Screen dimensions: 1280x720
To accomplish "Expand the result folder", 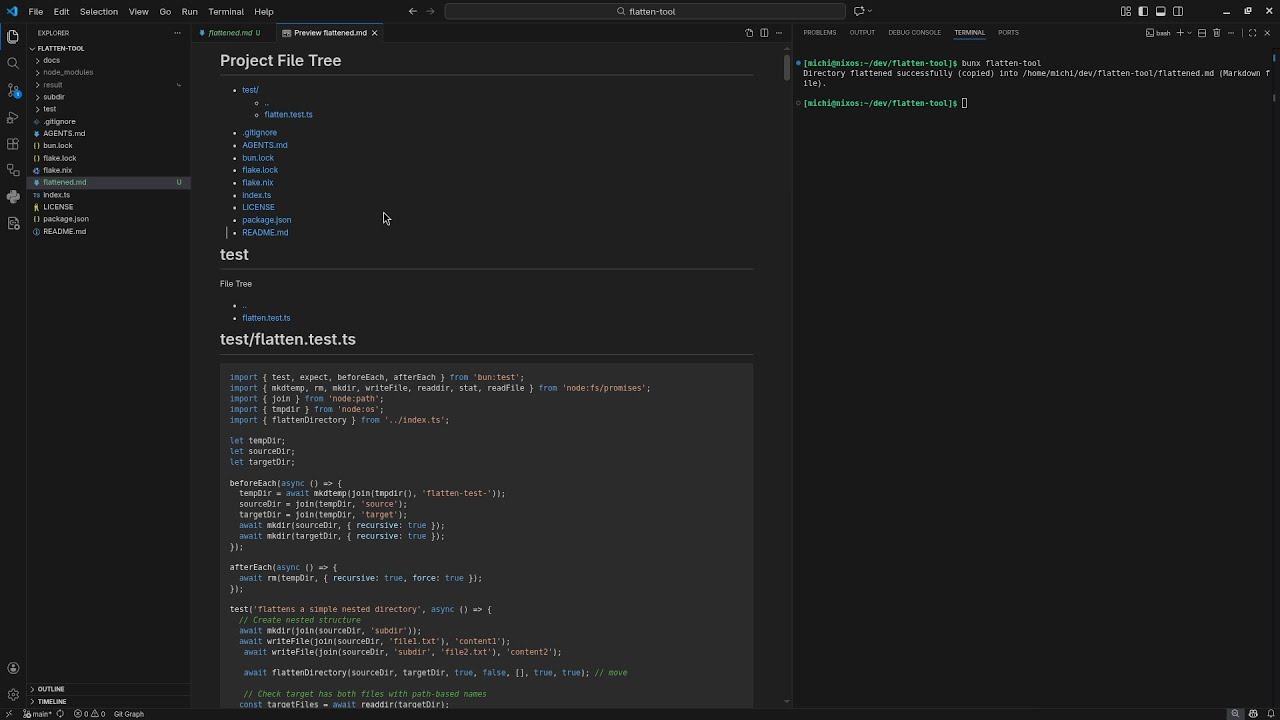I will point(108,85).
